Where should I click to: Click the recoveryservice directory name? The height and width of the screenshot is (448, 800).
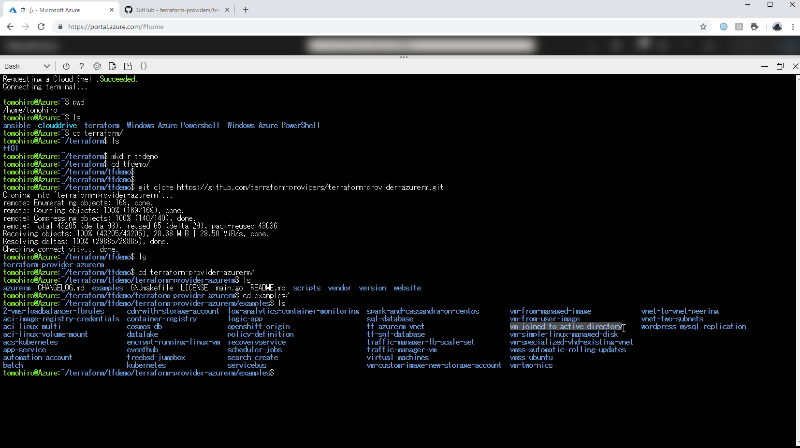[257, 342]
